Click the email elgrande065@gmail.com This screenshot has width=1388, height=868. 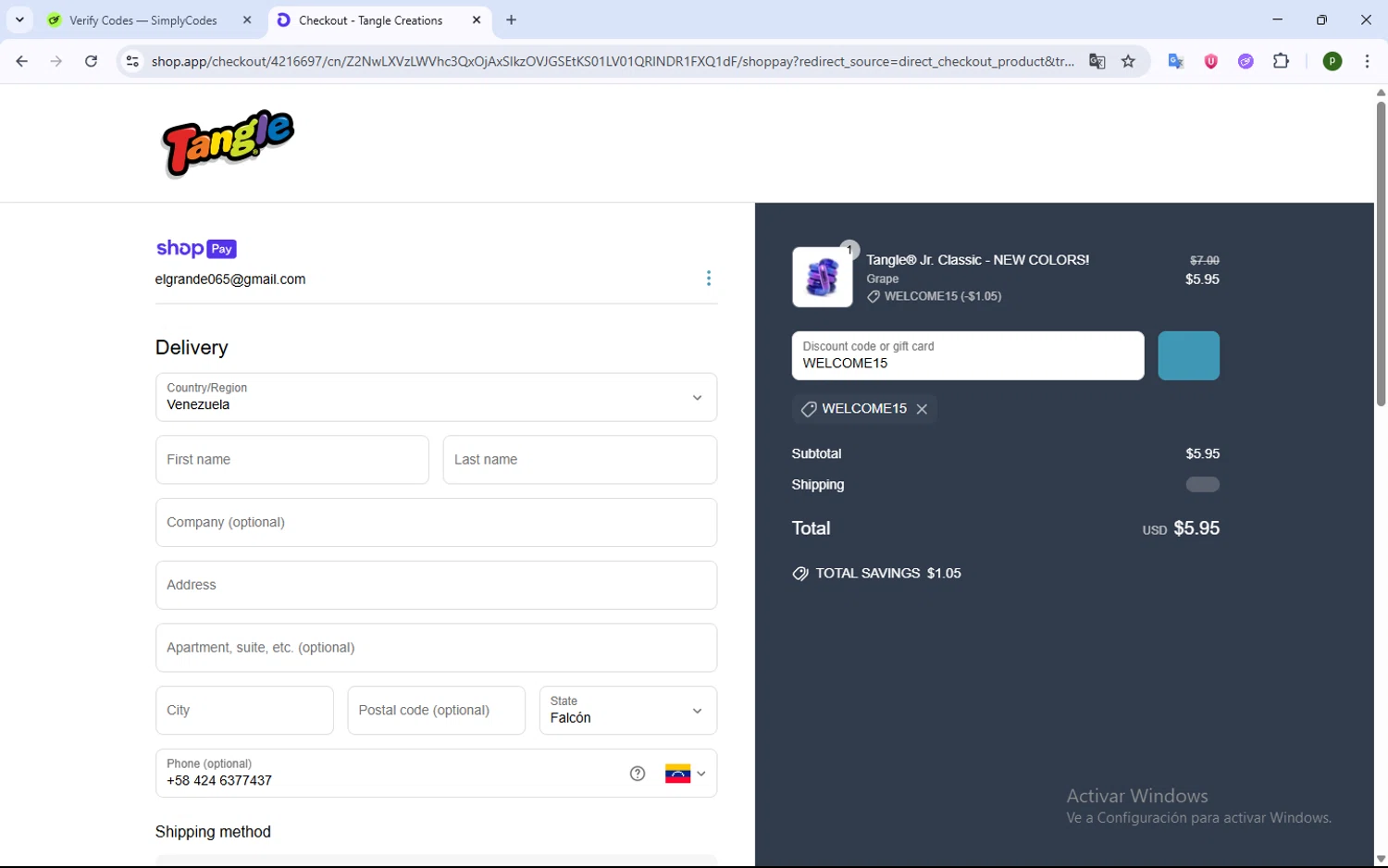tap(230, 279)
